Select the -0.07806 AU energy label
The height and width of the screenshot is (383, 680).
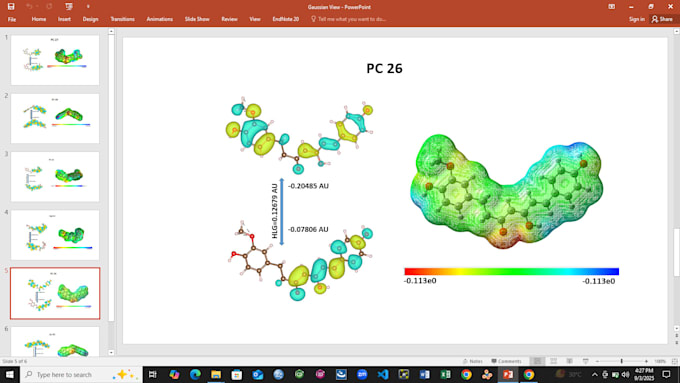point(308,229)
